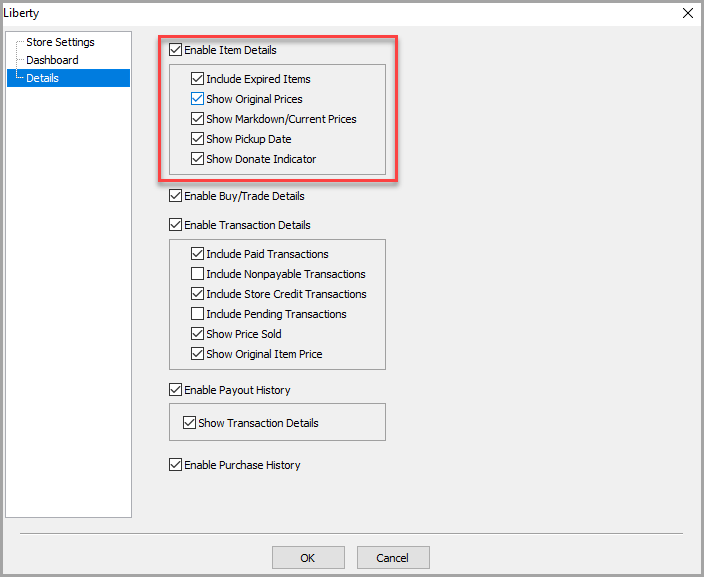Select Store Settings in the tree
The height and width of the screenshot is (577, 704).
coord(60,42)
